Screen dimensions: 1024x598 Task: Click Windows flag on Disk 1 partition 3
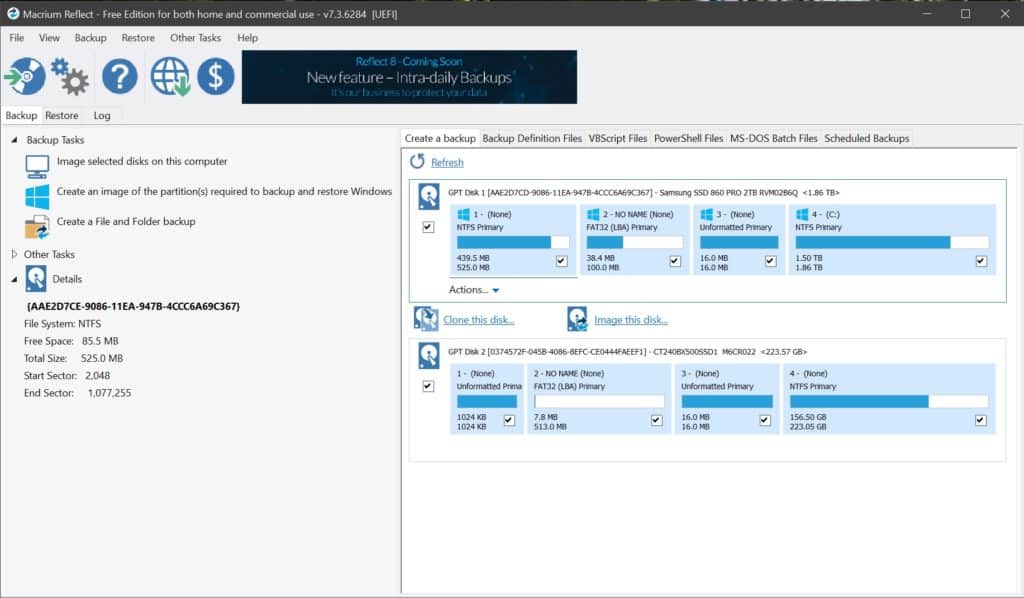click(707, 214)
